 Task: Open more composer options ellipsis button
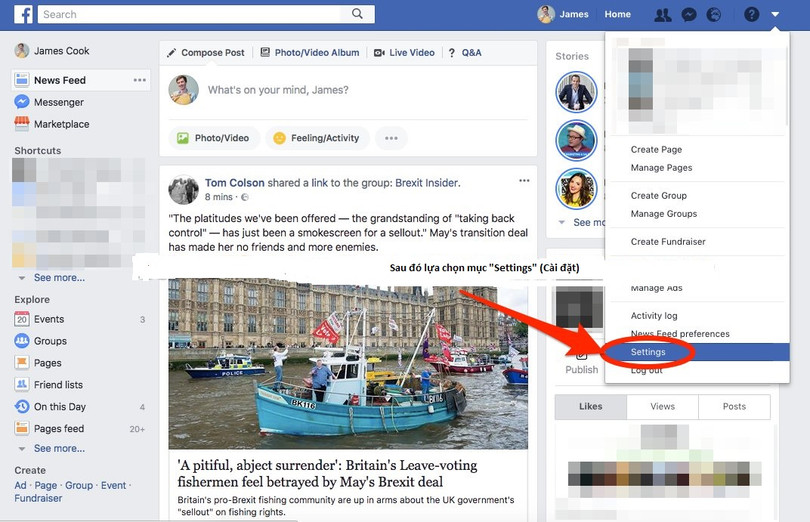(391, 138)
